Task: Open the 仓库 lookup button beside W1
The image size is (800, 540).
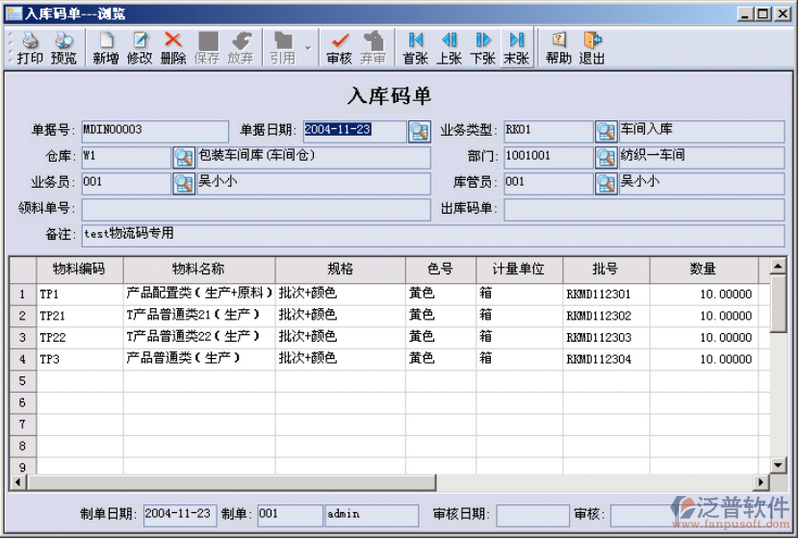Action: [x=184, y=157]
